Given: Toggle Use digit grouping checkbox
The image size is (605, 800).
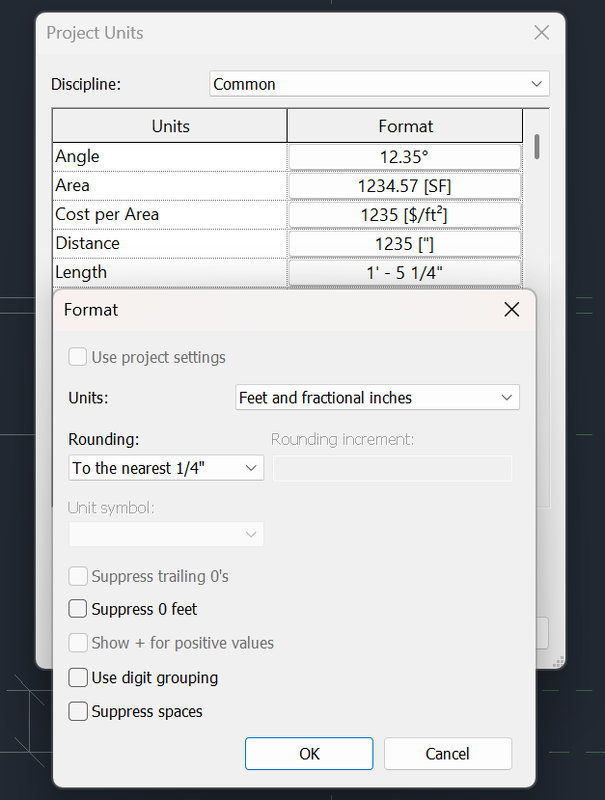Looking at the screenshot, I should [x=78, y=678].
